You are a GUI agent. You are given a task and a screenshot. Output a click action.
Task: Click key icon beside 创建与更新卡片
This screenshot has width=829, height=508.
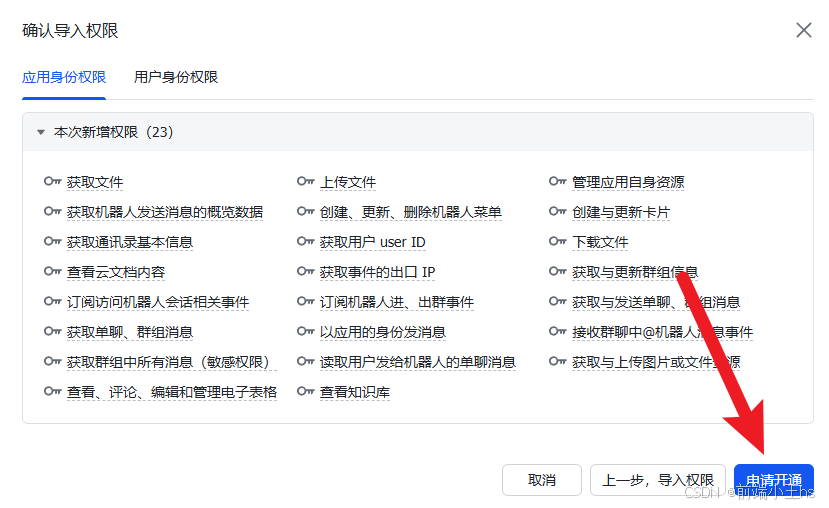pos(558,211)
